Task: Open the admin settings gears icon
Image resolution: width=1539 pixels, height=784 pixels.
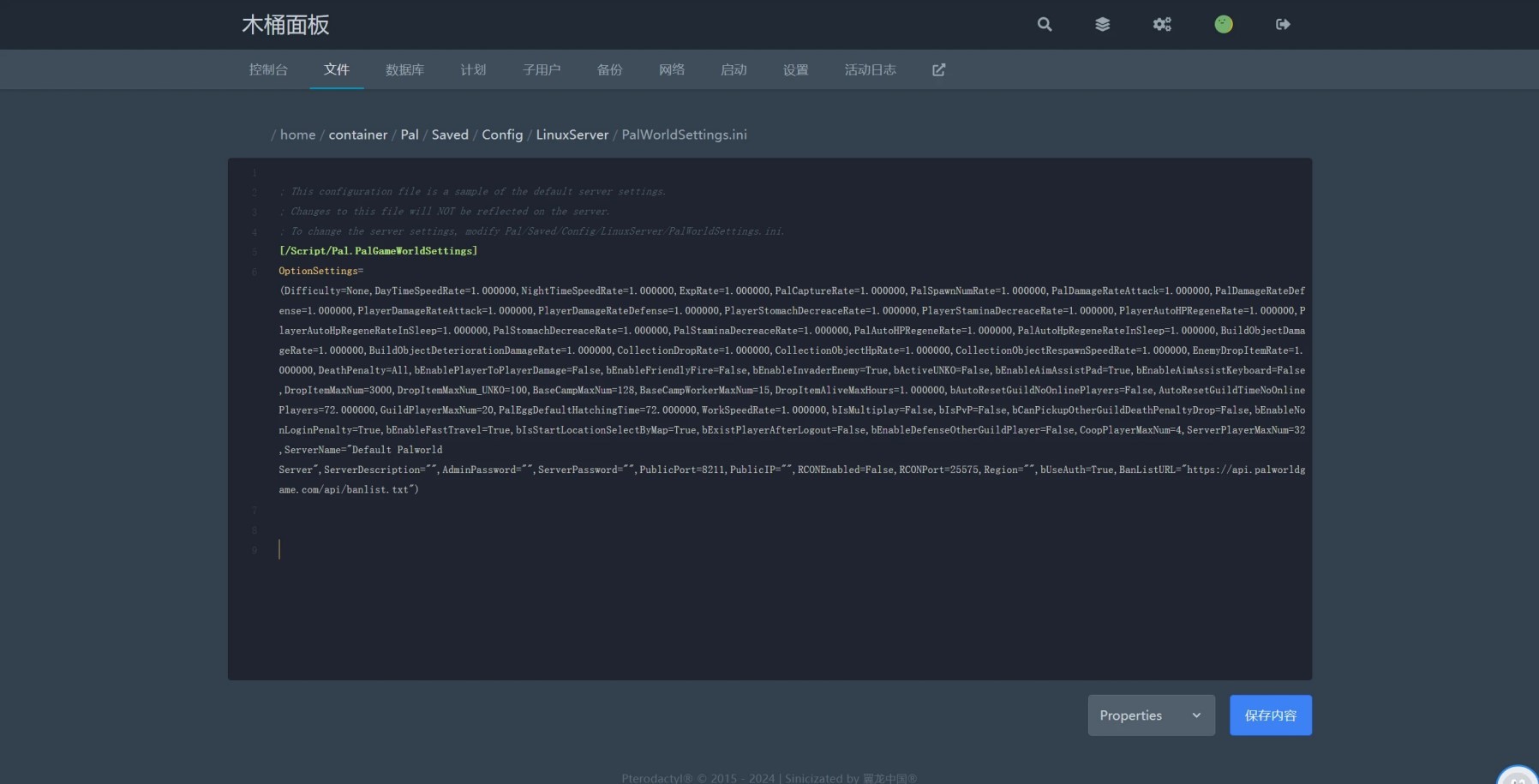Action: coord(1162,24)
